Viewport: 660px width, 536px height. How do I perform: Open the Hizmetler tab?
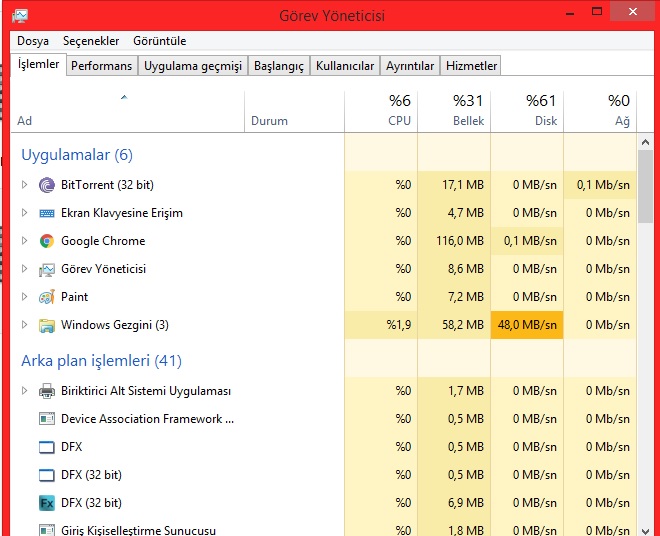[471, 66]
